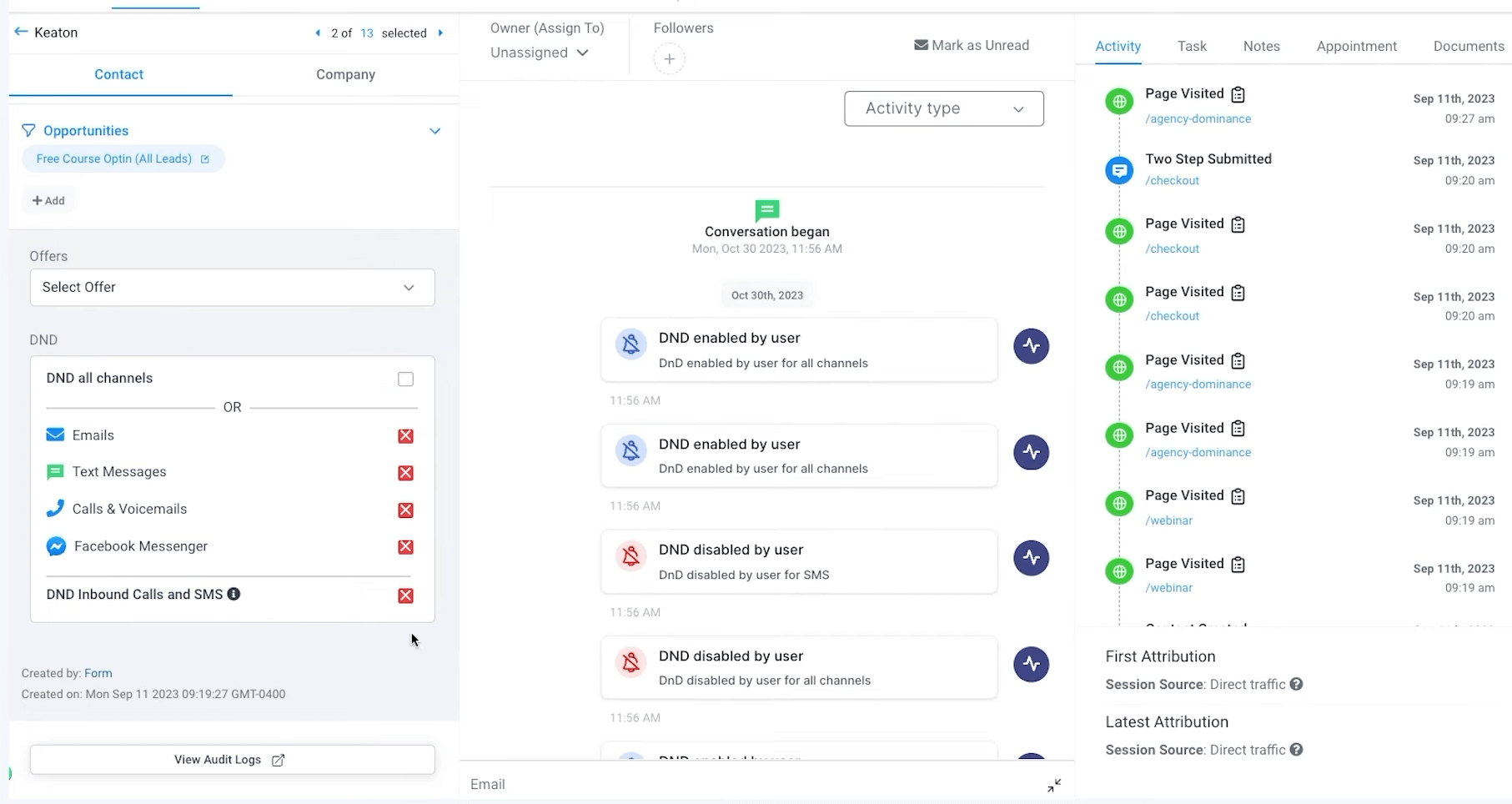This screenshot has width=1512, height=804.
Task: Click help icon next to First Attribution source
Action: tap(1296, 684)
